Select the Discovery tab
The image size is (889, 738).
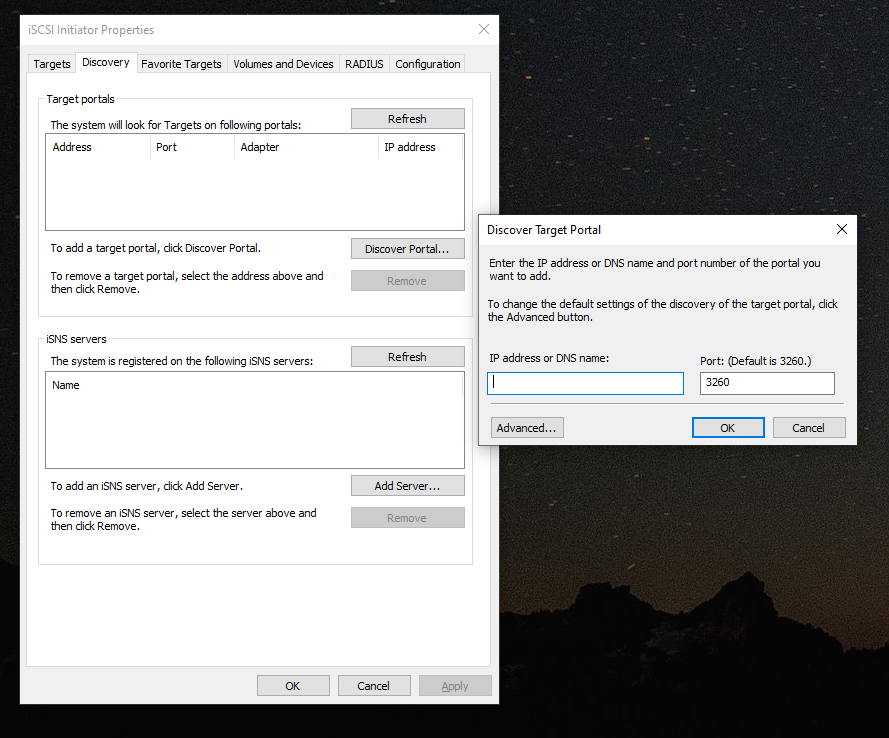[106, 62]
